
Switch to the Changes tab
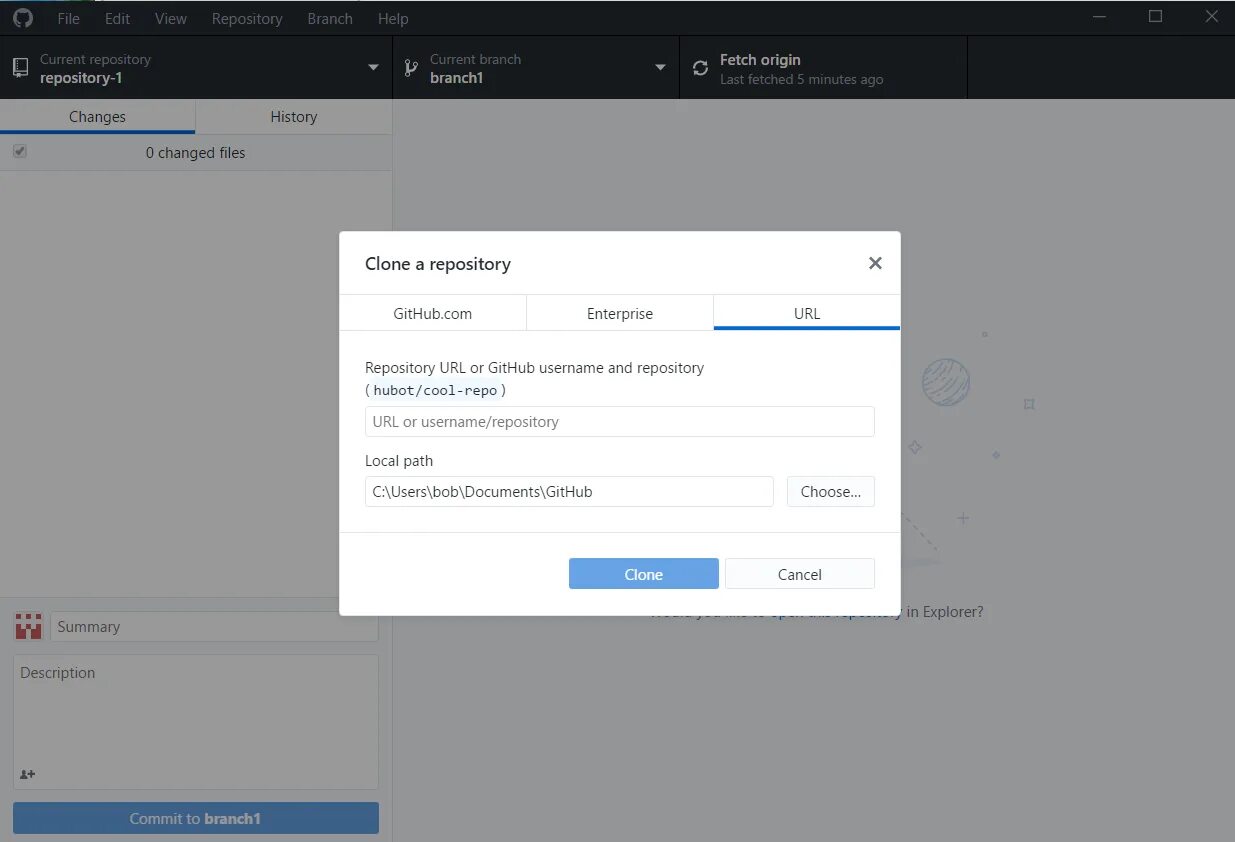click(97, 117)
